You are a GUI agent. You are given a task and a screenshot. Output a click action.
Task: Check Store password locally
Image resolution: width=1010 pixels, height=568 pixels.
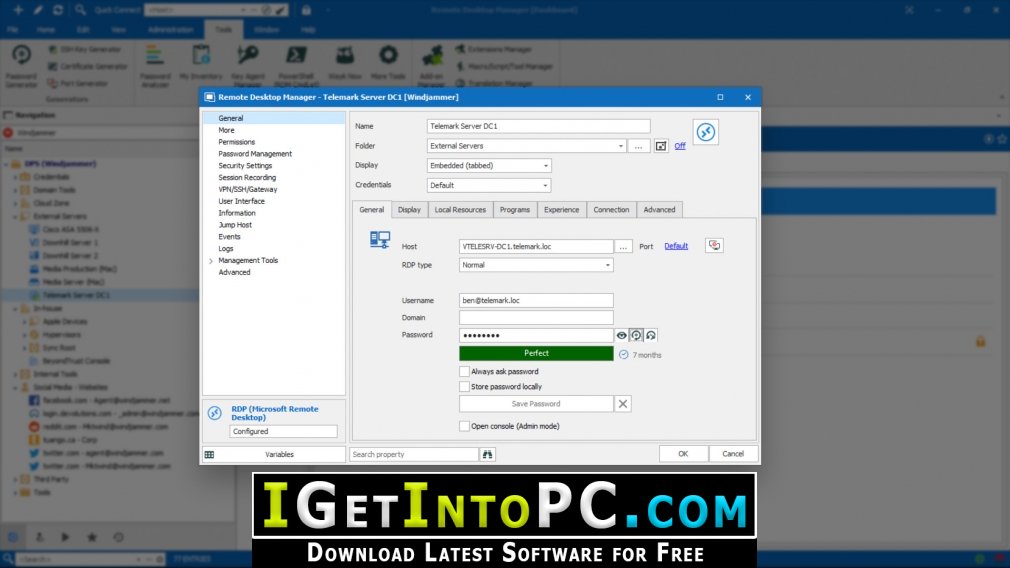(x=464, y=387)
